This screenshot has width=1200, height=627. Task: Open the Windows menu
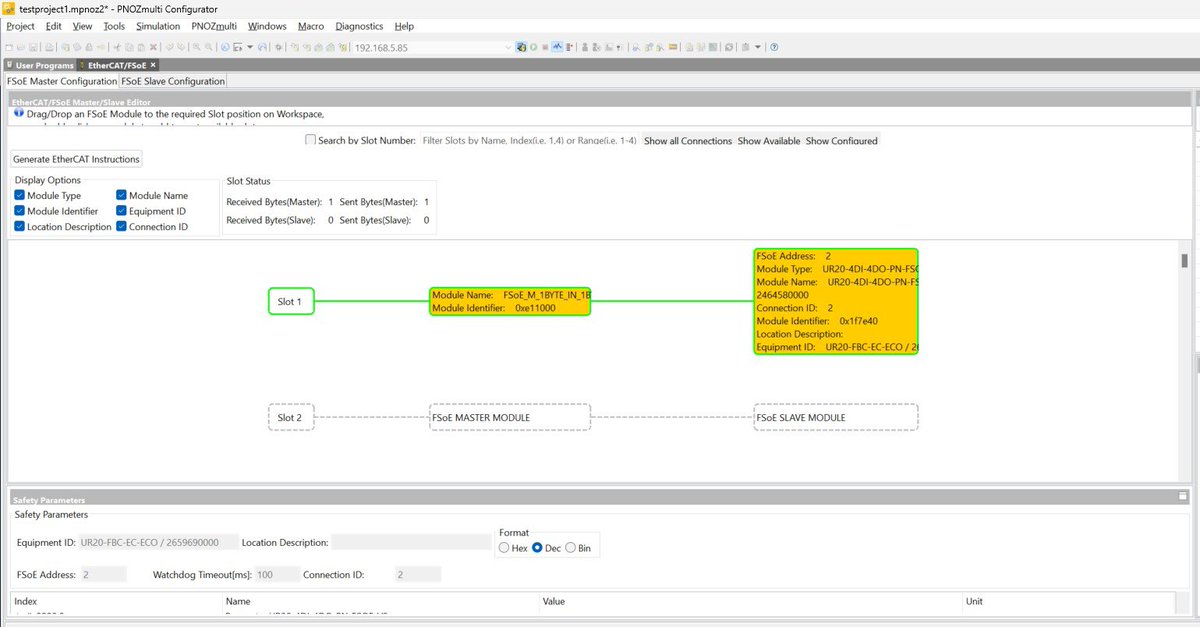click(267, 26)
